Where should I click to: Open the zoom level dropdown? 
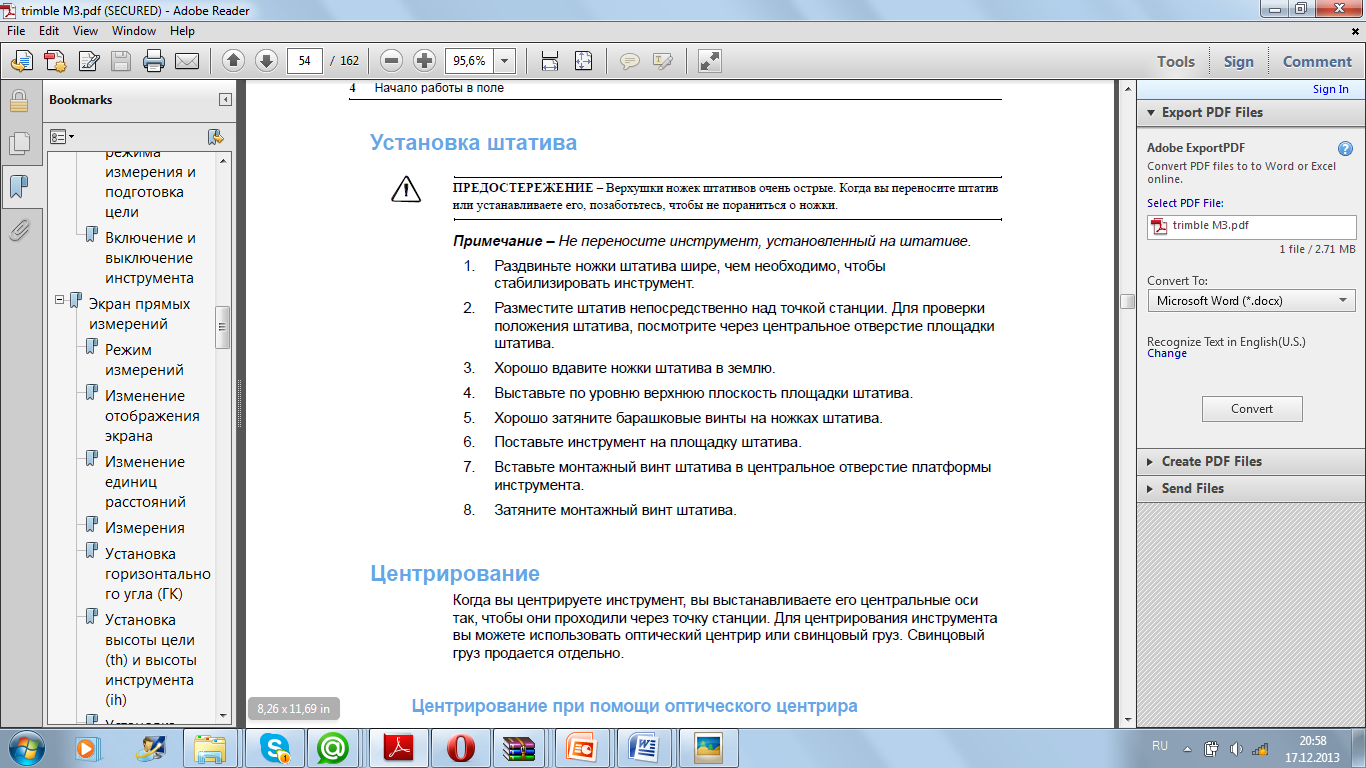point(505,61)
